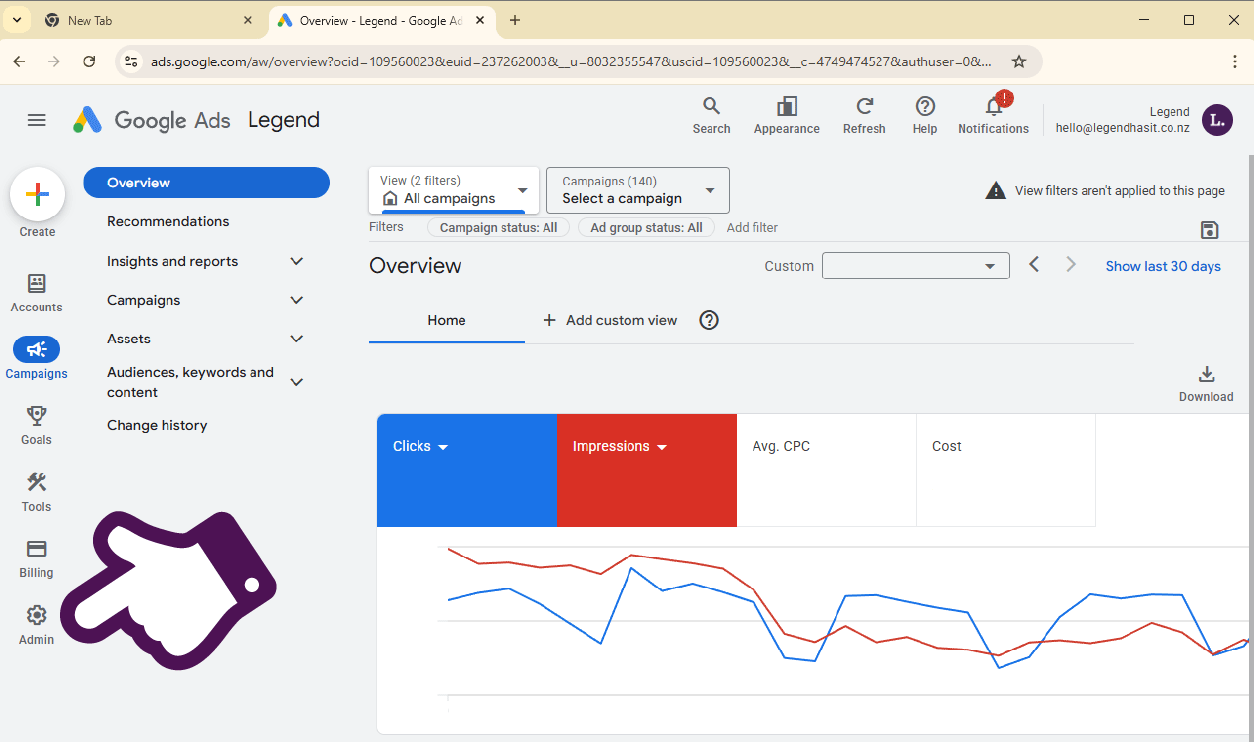This screenshot has height=742, width=1254.
Task: Change the Clicks metric dropdown
Action: [443, 447]
